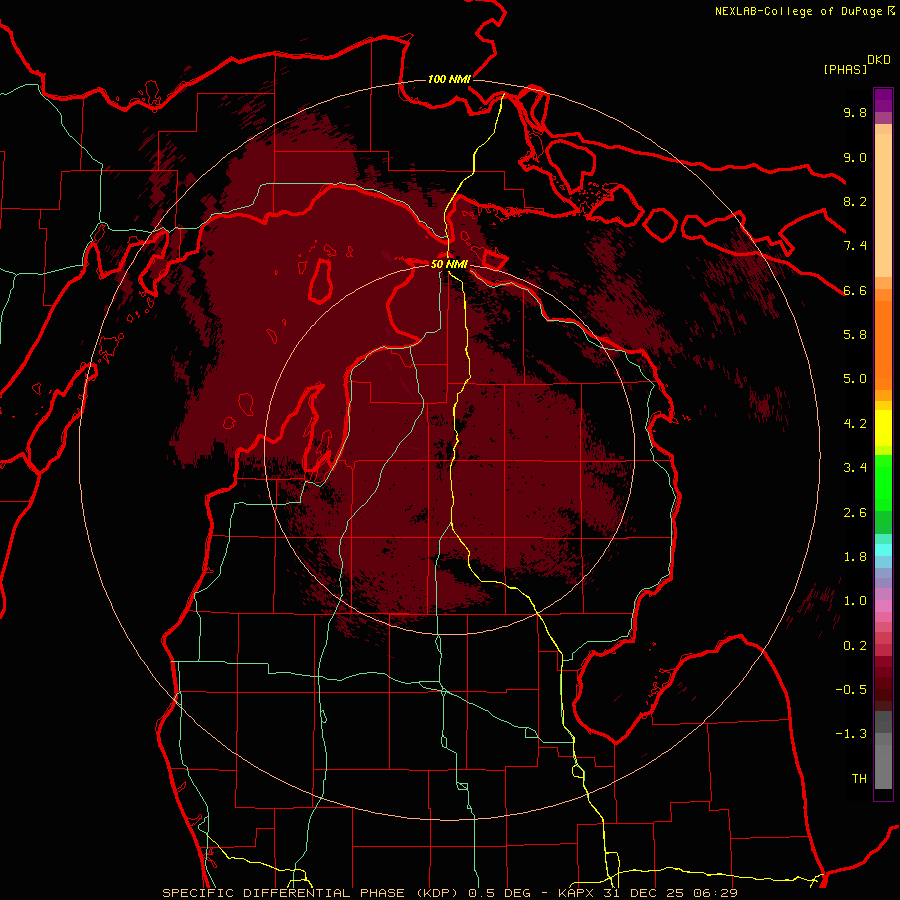Click the 50 NMI range ring label
Screen dimensions: 900x900
[x=449, y=264]
